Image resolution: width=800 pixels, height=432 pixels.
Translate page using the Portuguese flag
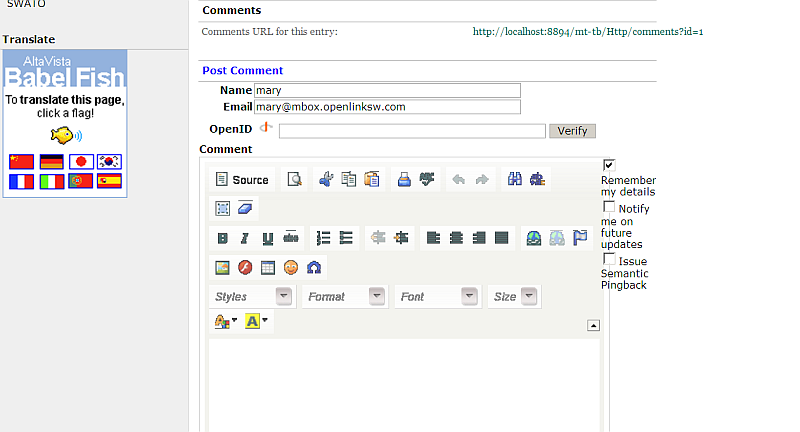coord(81,181)
